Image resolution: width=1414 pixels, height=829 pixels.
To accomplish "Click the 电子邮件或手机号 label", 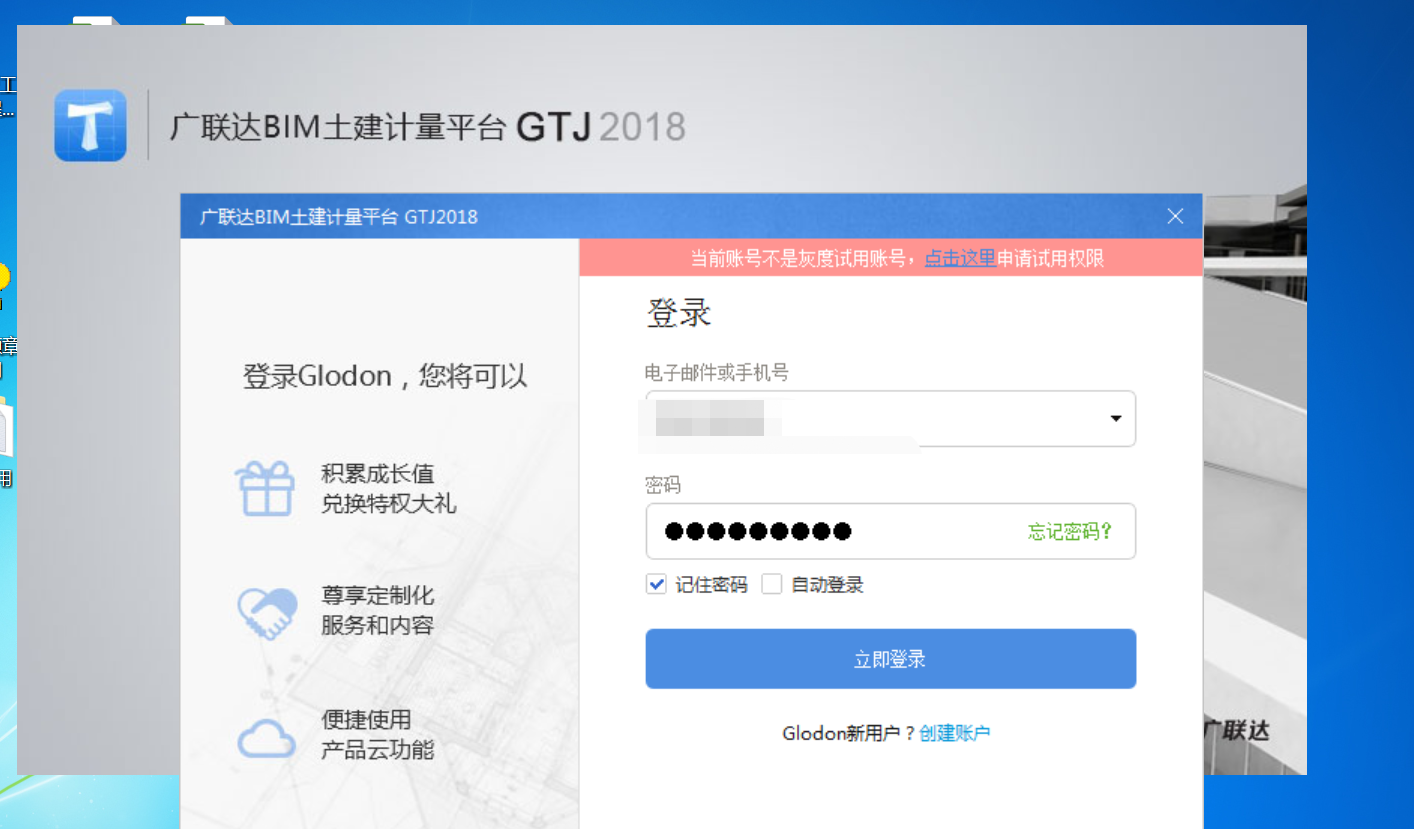I will (x=717, y=372).
